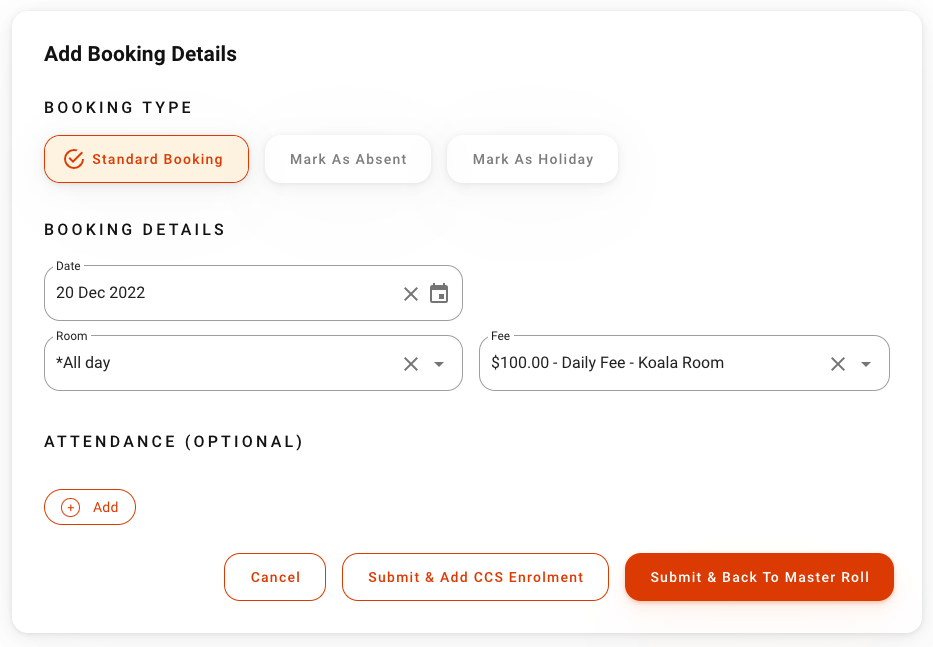
Task: Click the plus icon in Add button
Action: pos(71,508)
